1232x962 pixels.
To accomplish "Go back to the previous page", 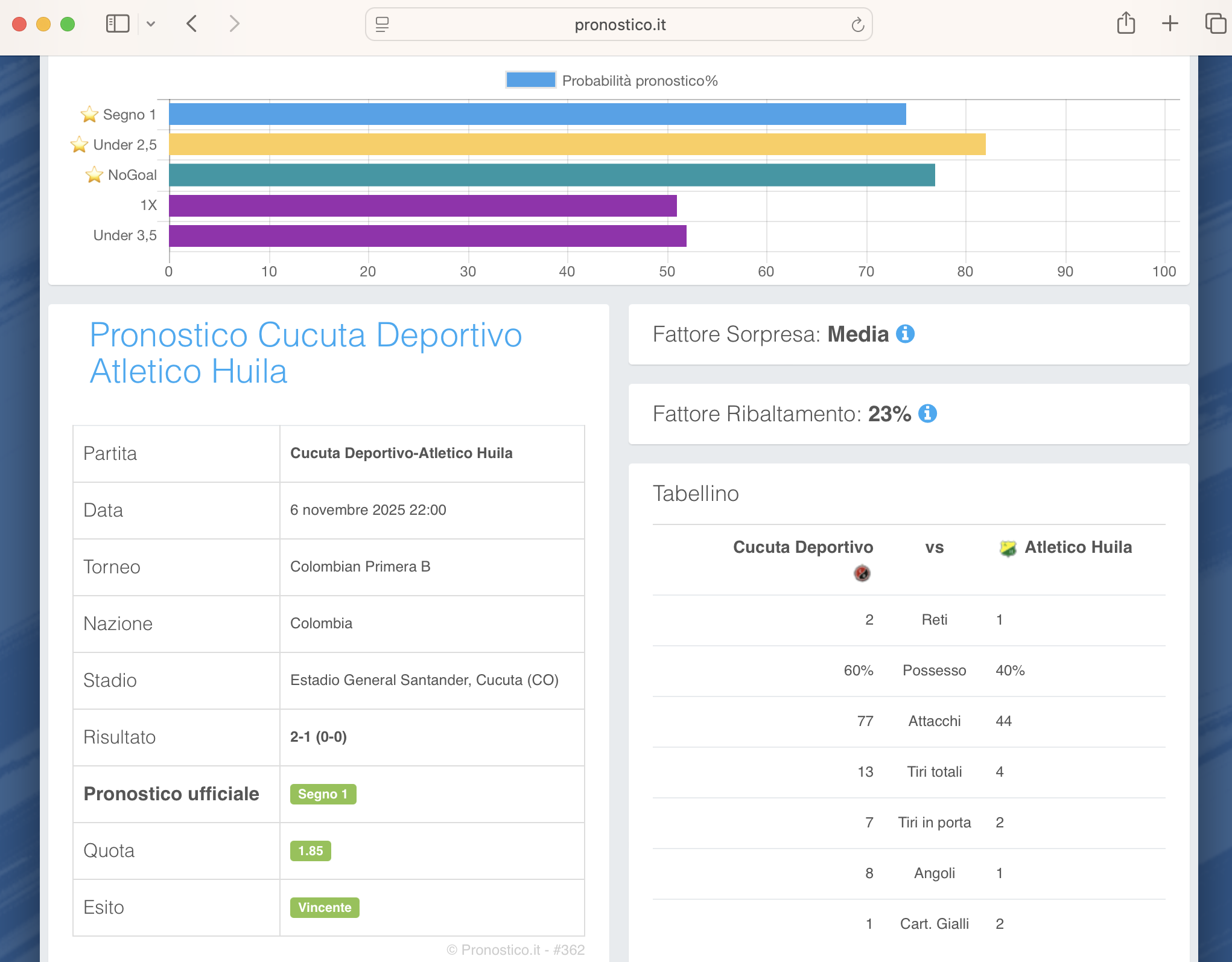I will [192, 24].
